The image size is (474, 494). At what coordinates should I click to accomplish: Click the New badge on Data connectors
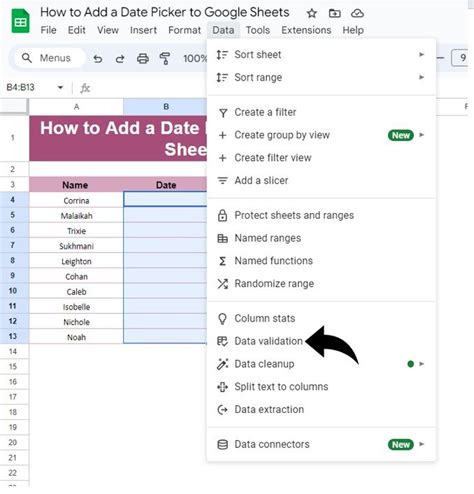click(x=401, y=445)
